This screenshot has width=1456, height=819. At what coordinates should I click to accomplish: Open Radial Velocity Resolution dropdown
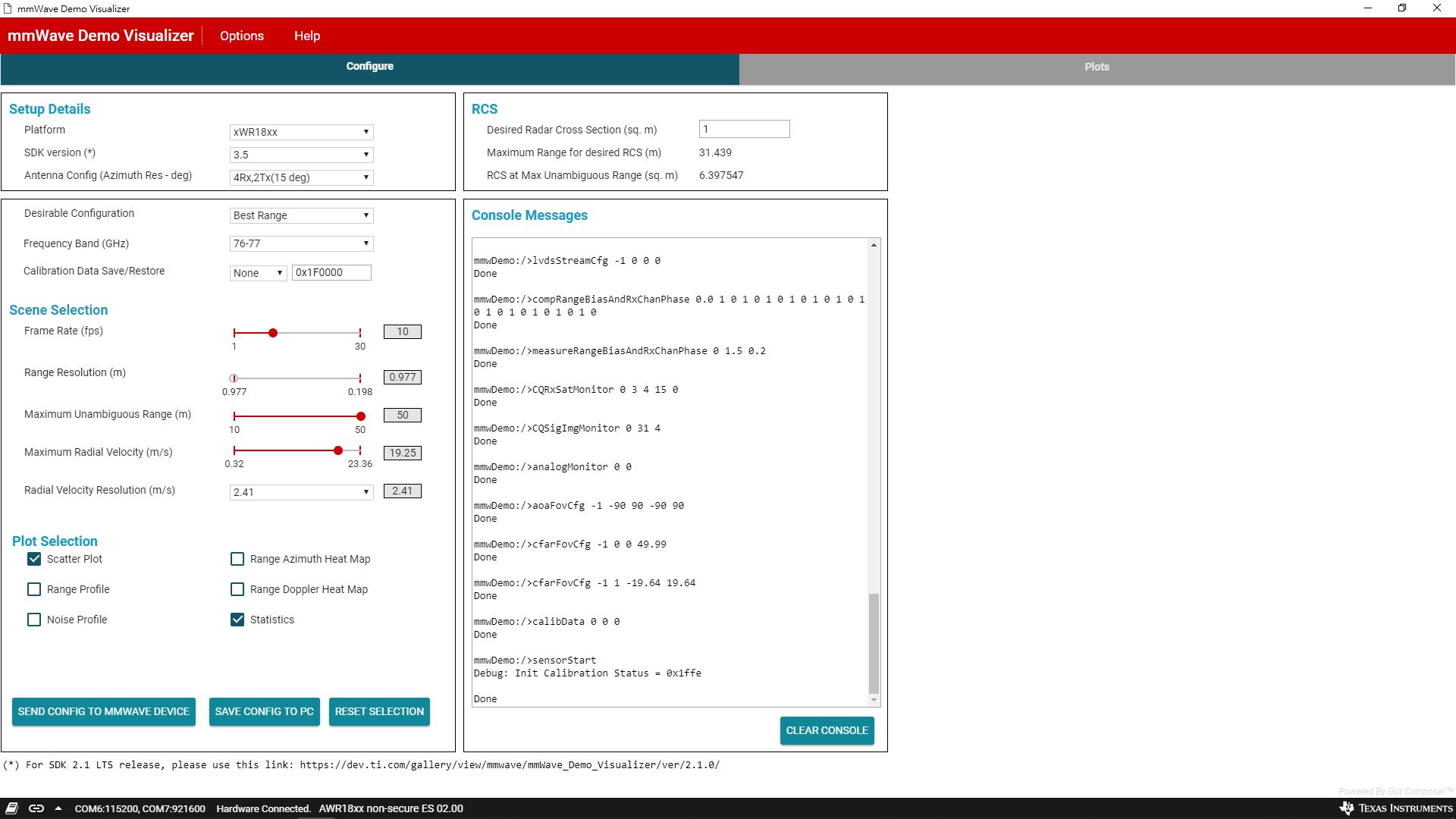coord(301,492)
